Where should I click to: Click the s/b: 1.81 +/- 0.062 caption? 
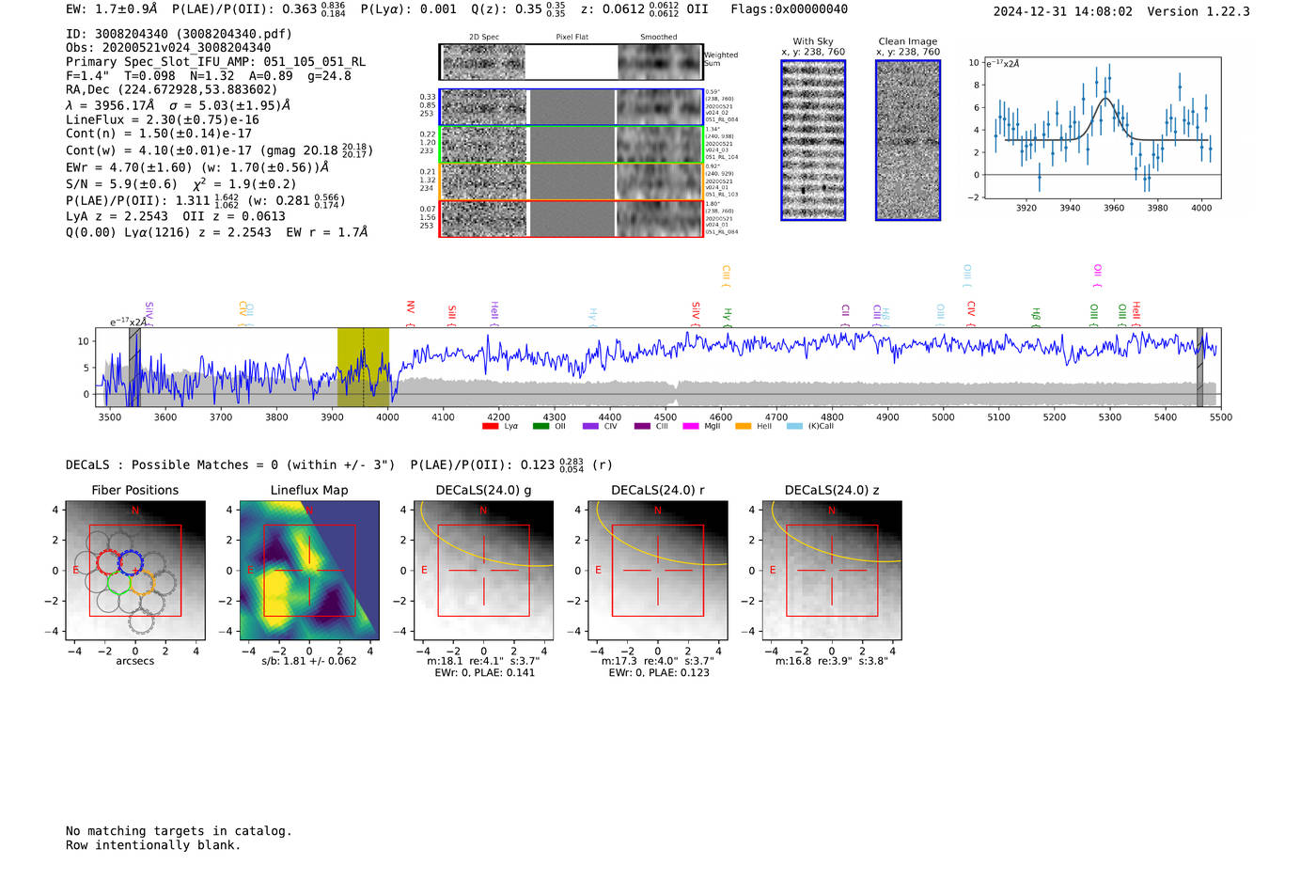309,661
